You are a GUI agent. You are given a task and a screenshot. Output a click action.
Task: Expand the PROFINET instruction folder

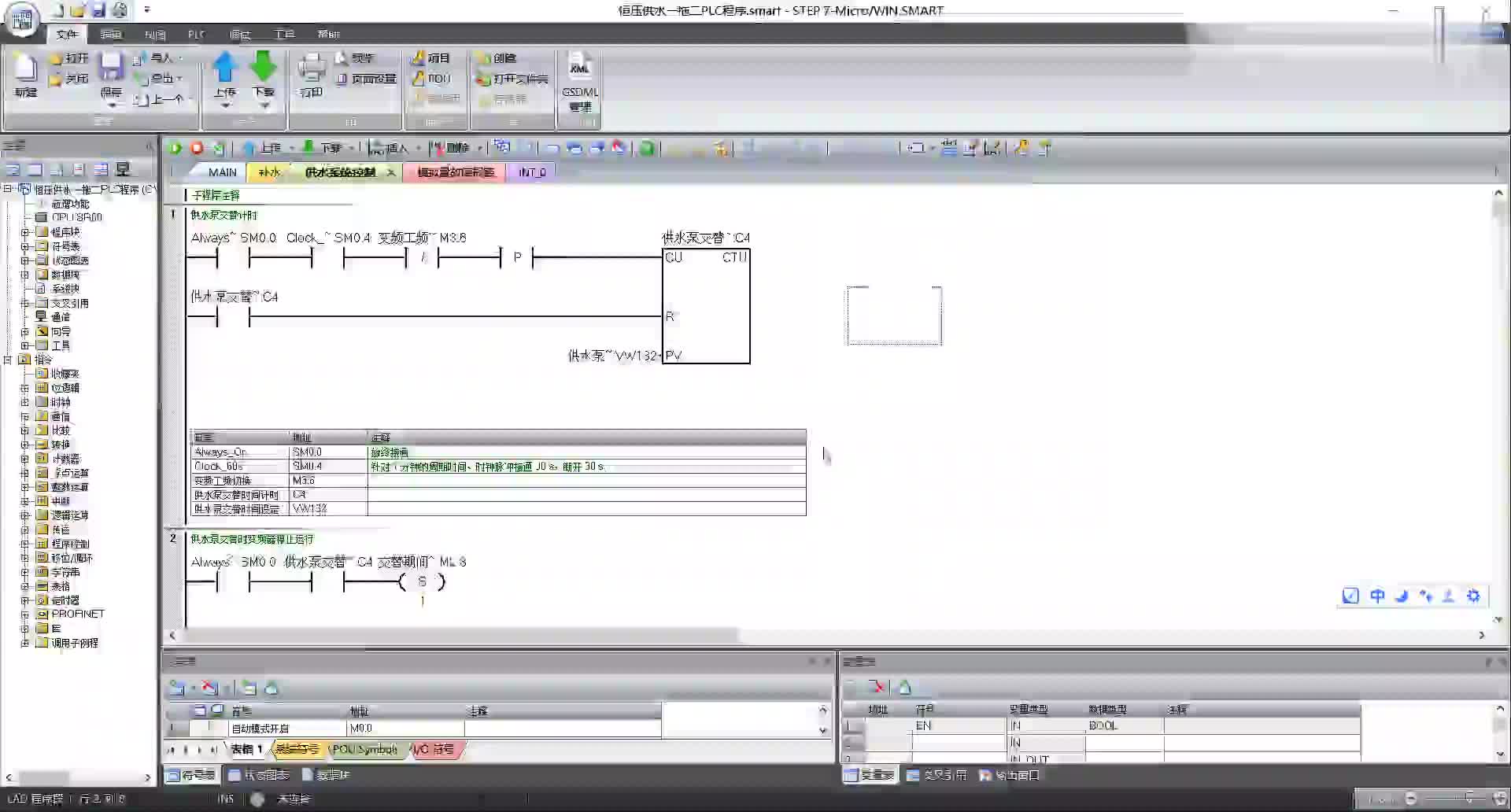(25, 615)
